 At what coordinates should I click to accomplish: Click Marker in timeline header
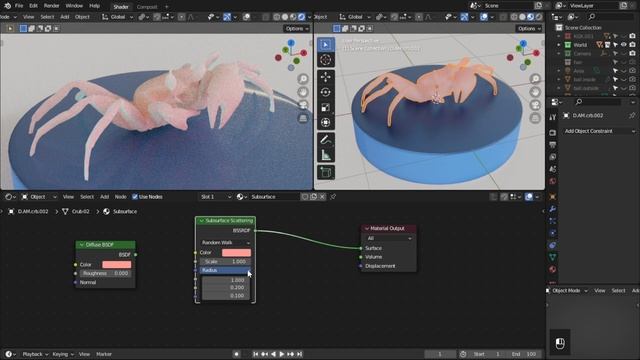pyautogui.click(x=104, y=354)
